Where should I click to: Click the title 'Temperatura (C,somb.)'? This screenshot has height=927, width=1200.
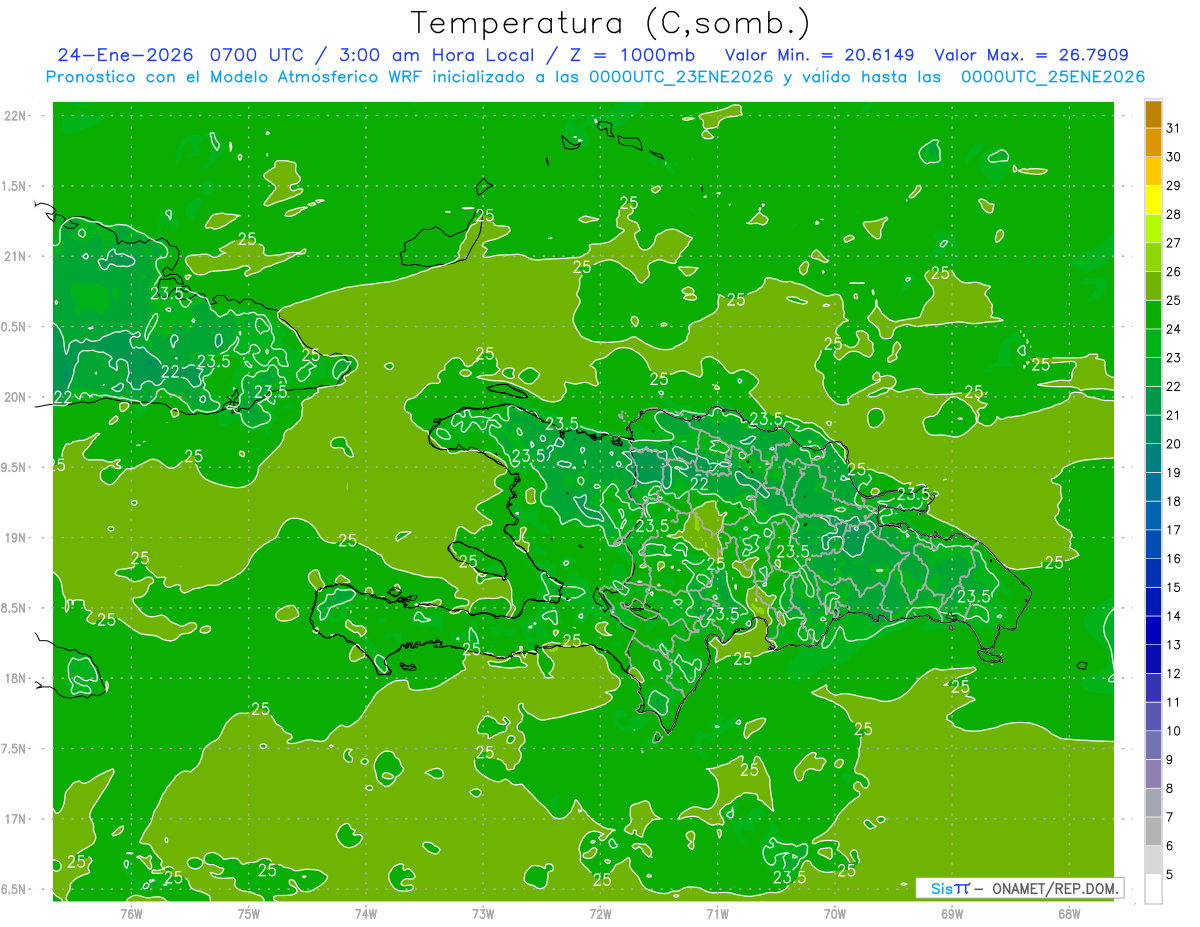click(610, 23)
